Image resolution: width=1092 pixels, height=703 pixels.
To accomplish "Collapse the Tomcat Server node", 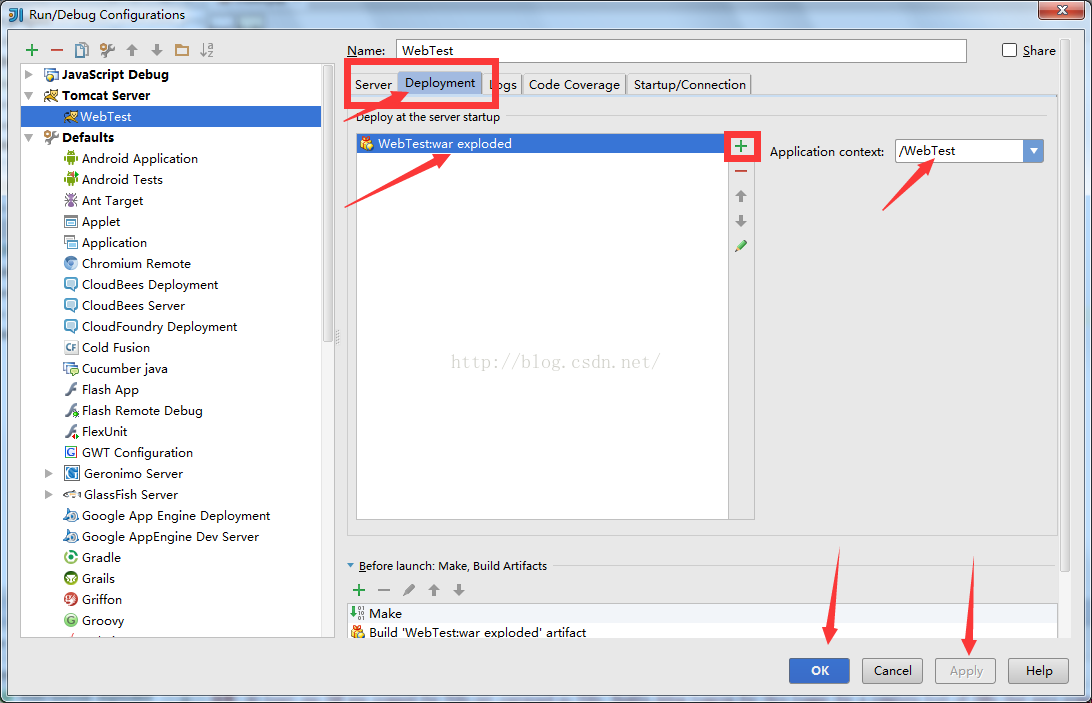I will pos(29,95).
